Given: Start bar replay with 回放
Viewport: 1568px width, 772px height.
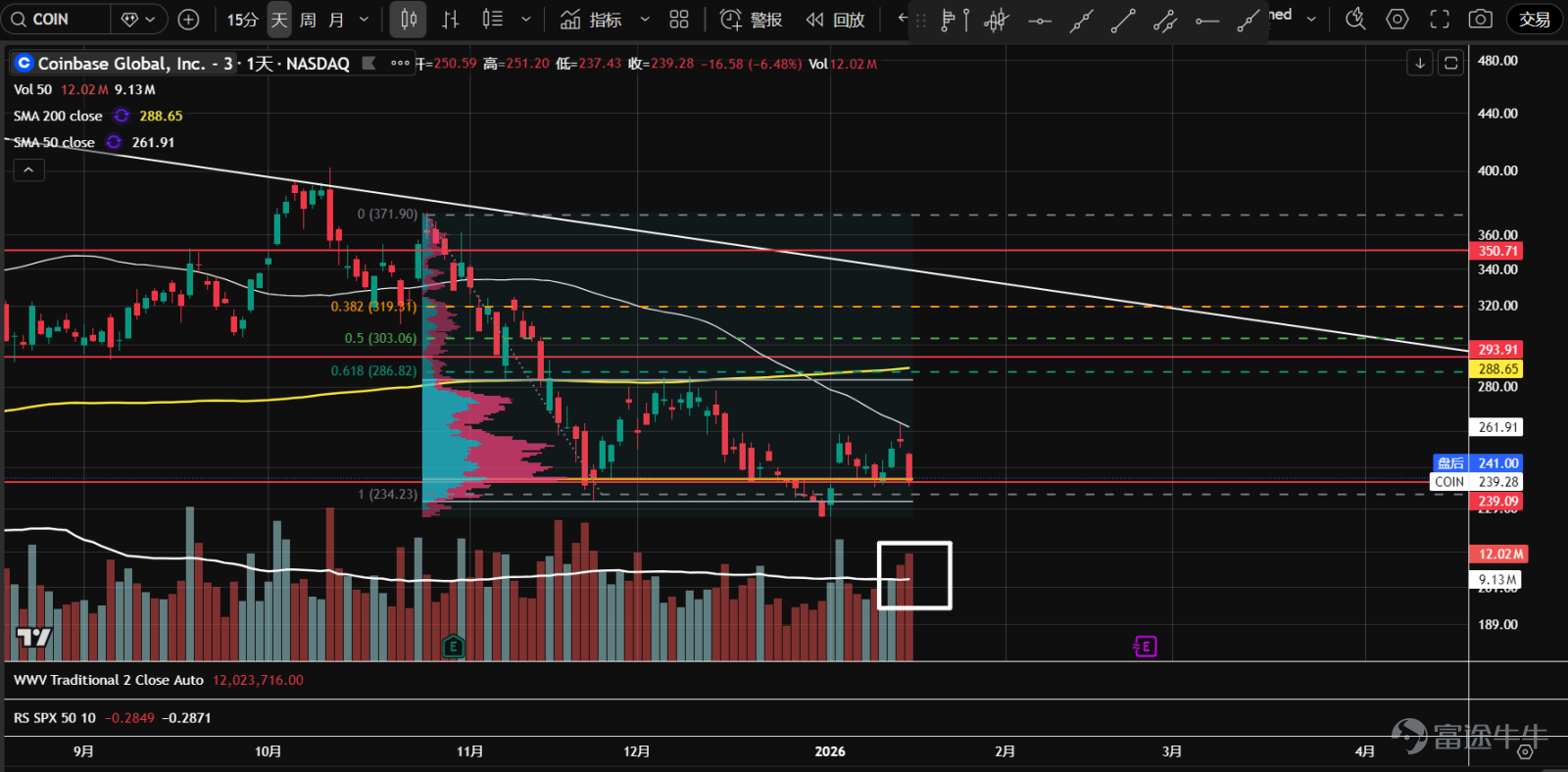Looking at the screenshot, I should click(836, 19).
